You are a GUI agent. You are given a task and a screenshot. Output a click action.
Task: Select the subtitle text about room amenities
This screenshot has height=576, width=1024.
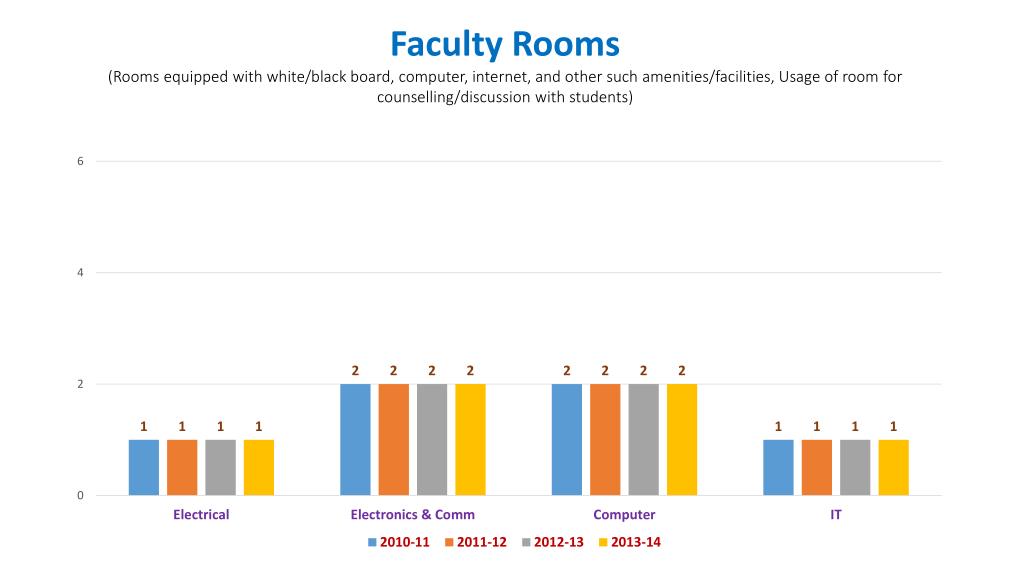click(x=505, y=87)
